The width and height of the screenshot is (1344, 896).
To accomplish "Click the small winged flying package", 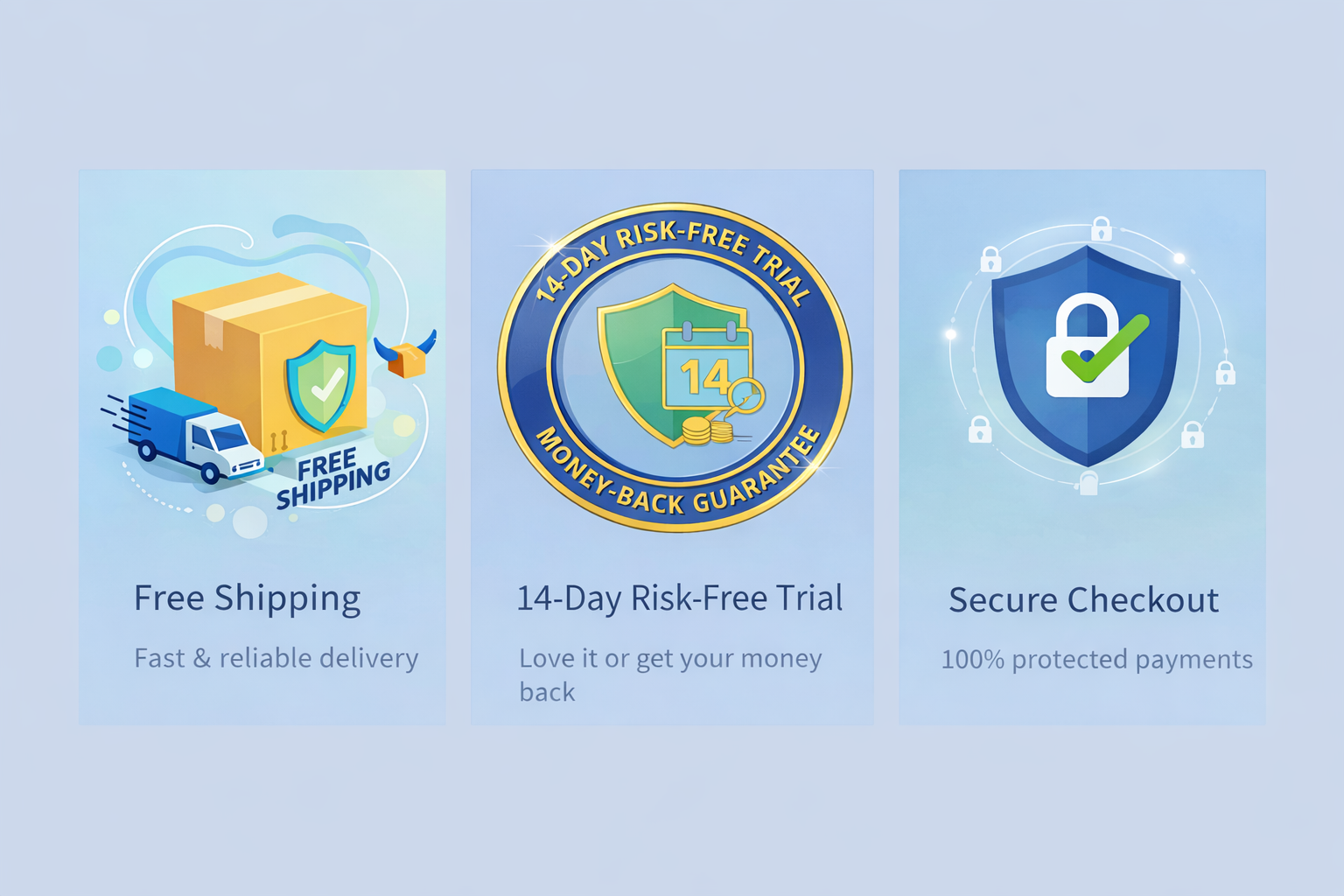I will (406, 354).
